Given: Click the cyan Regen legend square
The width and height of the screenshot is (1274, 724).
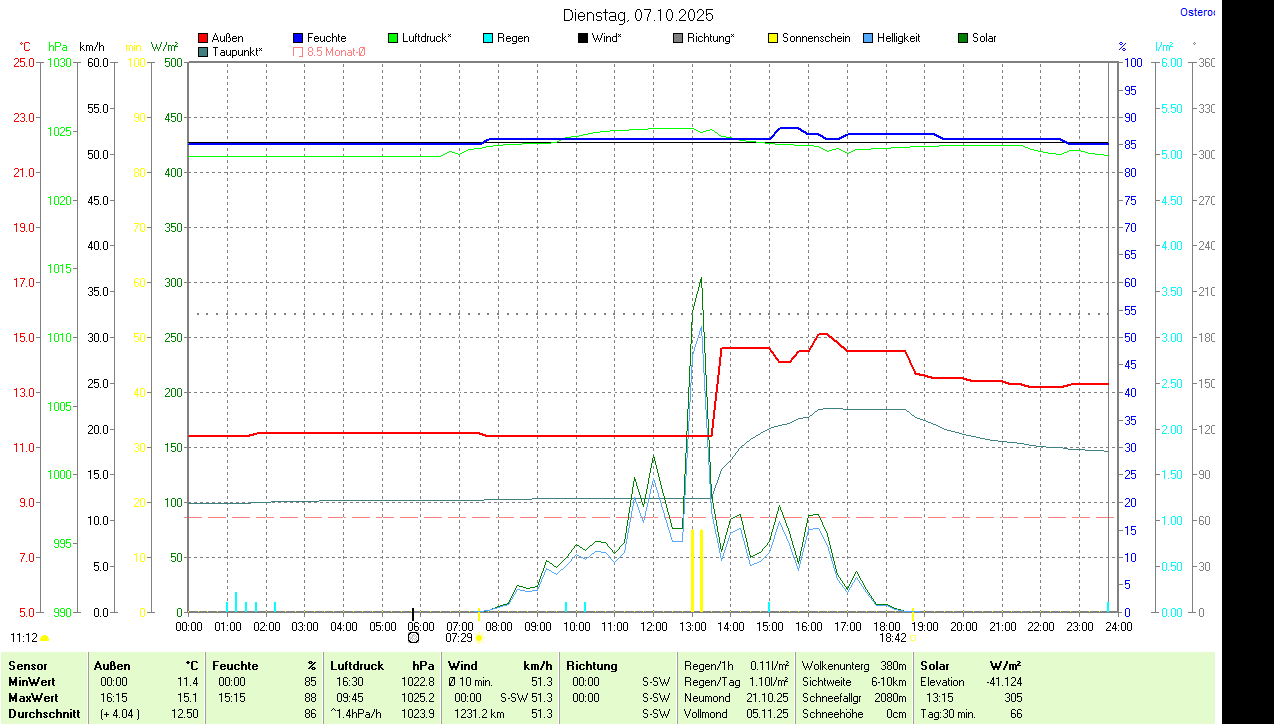Looking at the screenshot, I should click(488, 38).
